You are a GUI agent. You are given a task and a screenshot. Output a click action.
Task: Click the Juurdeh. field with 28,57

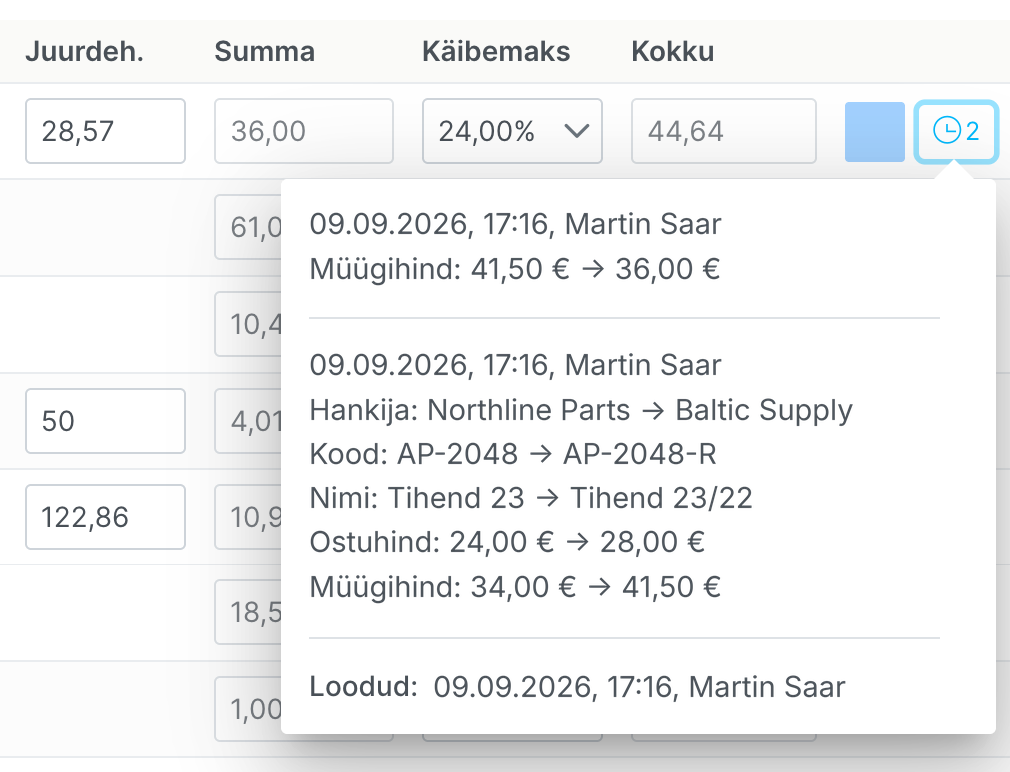[x=106, y=131]
